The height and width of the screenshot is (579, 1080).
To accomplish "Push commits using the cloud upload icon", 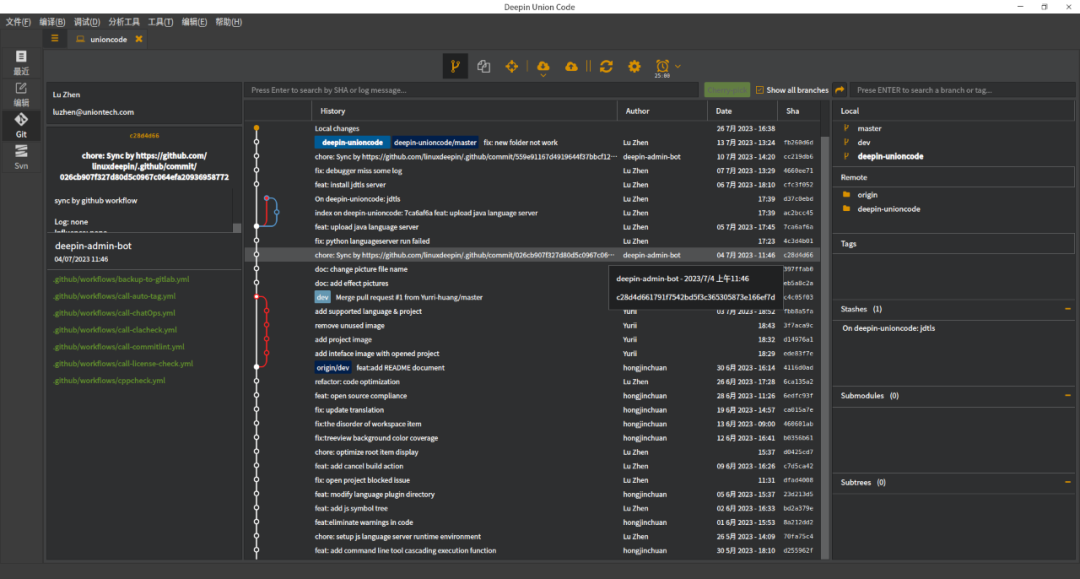I will (x=570, y=66).
